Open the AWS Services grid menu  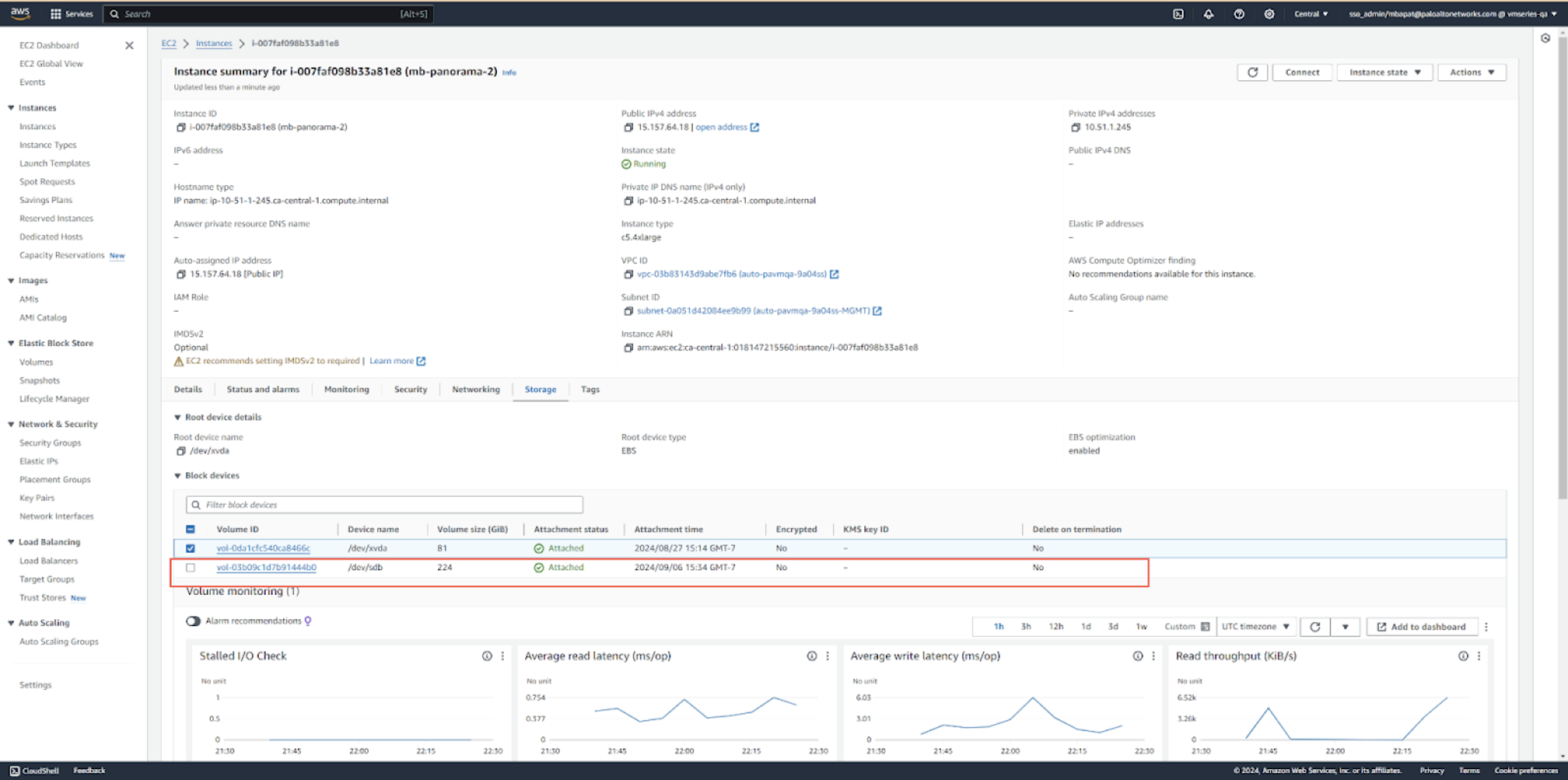(x=55, y=13)
